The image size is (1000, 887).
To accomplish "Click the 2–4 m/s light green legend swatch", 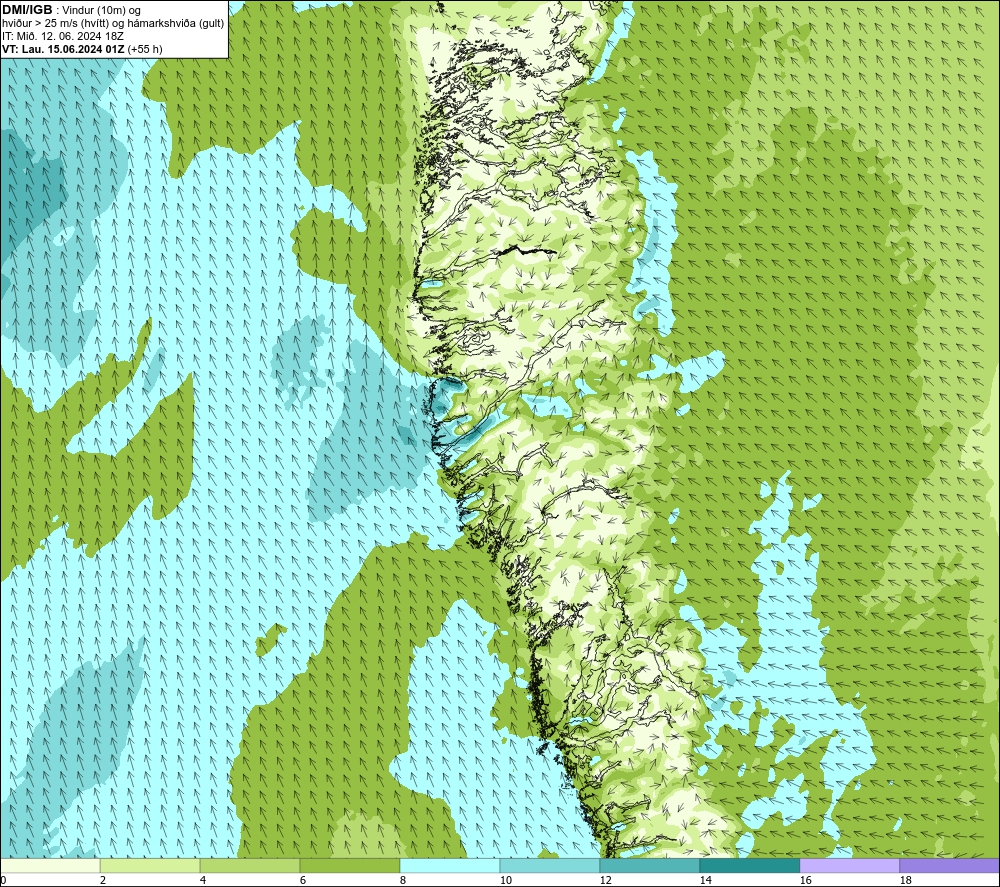I will [x=150, y=865].
